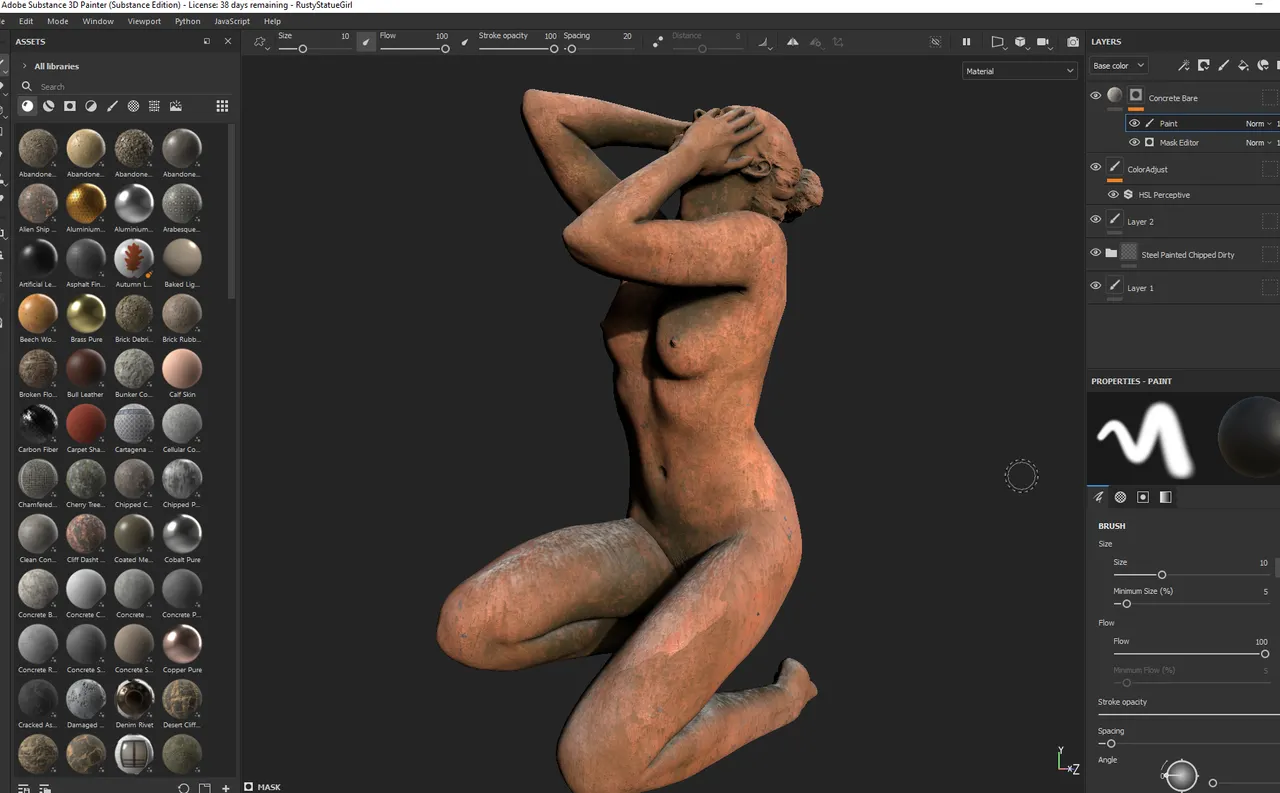
Task: Click the hide/isolate mesh icon in toolbar
Action: (x=935, y=42)
